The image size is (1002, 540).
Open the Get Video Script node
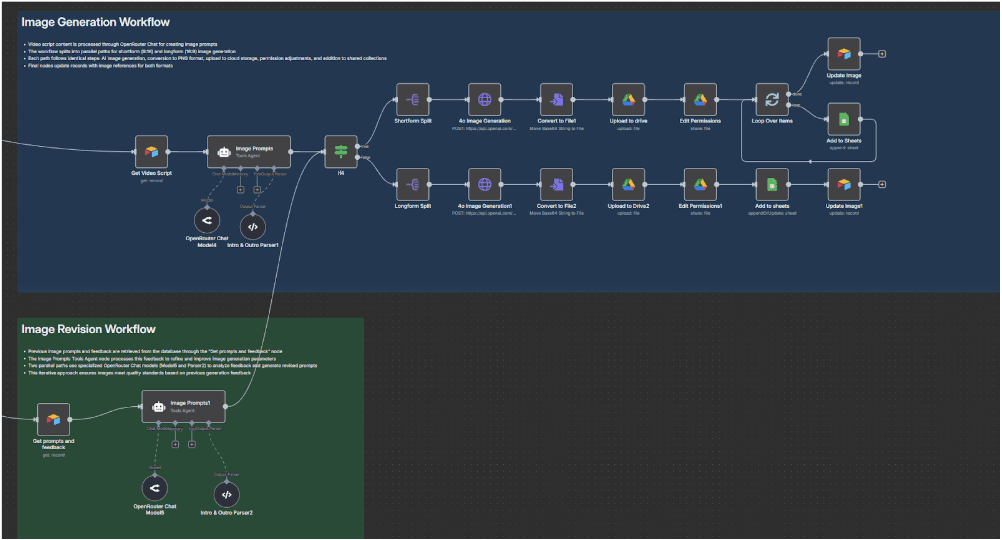[151, 151]
